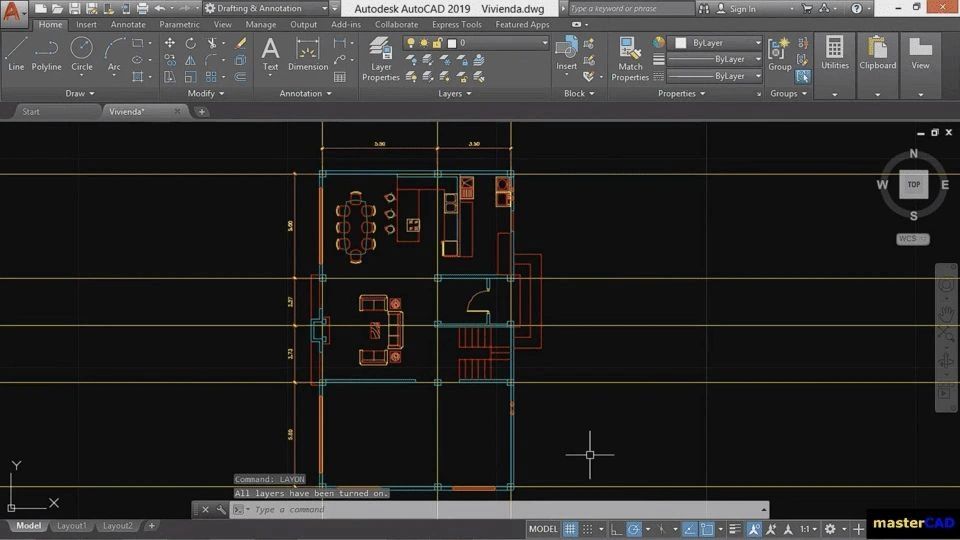Toggle object snap tracking
Viewport: 960px width, 540px height.
[690, 529]
